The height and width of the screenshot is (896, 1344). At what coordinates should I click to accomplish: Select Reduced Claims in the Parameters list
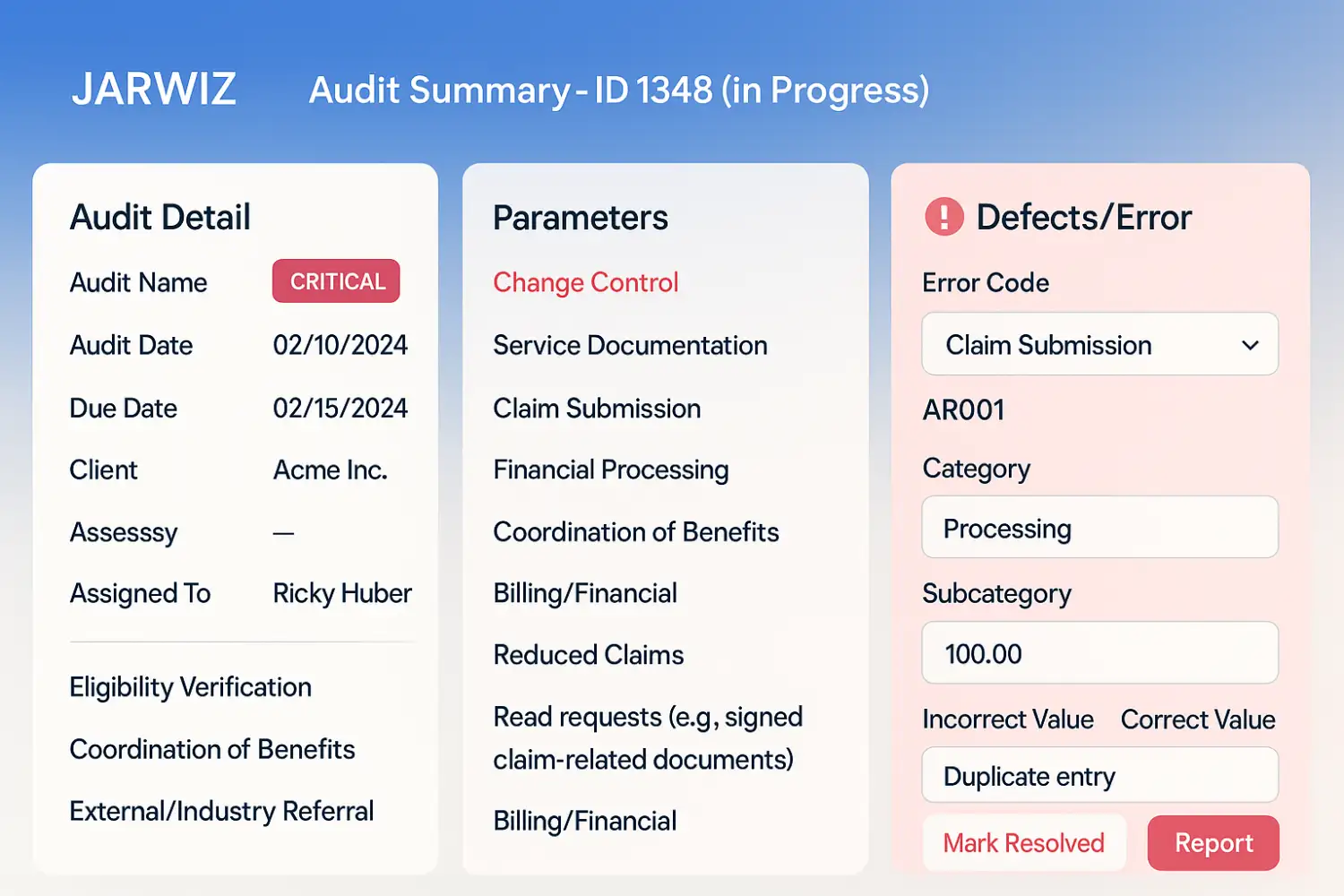pos(589,655)
